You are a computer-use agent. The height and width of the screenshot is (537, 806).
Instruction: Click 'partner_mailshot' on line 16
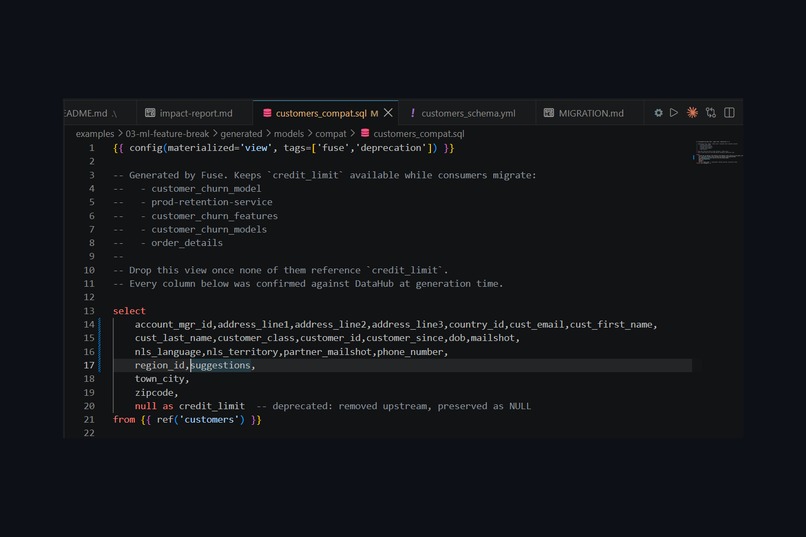click(327, 352)
